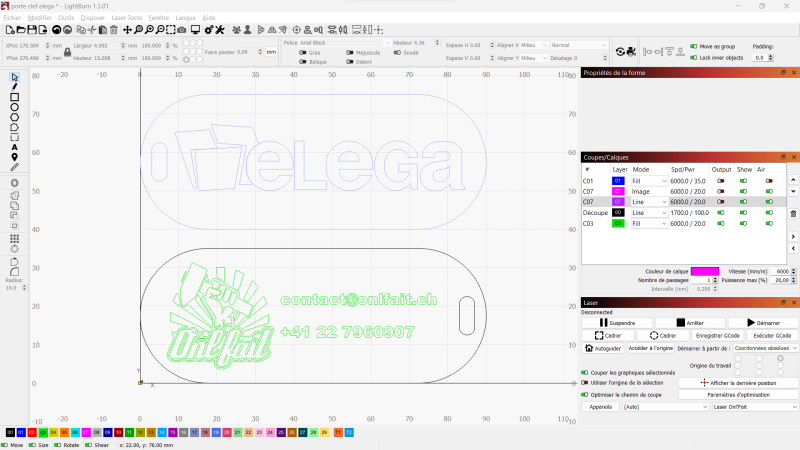
Task: Open the Laser Tools menu
Action: (127, 18)
